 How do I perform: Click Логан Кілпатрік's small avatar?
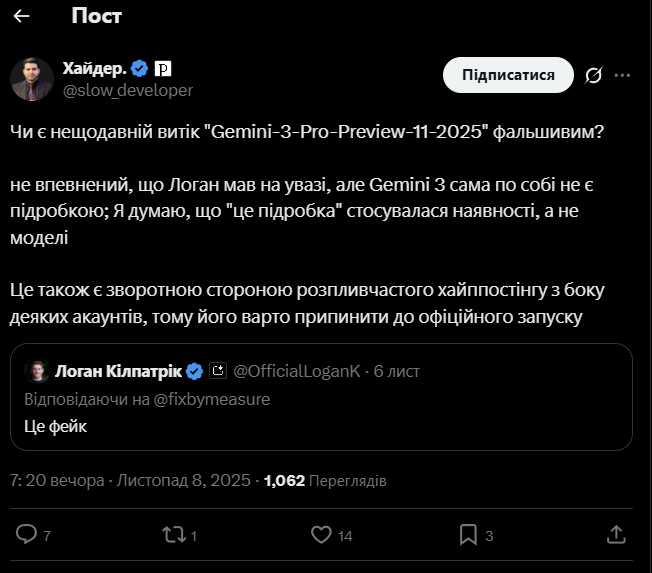(x=36, y=371)
